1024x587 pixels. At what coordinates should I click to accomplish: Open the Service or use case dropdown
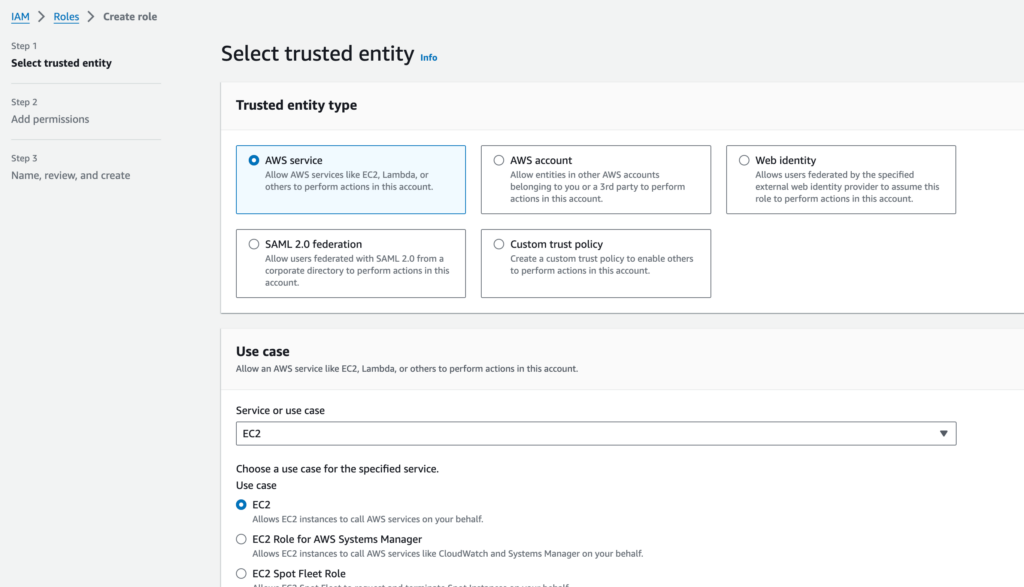pos(596,434)
